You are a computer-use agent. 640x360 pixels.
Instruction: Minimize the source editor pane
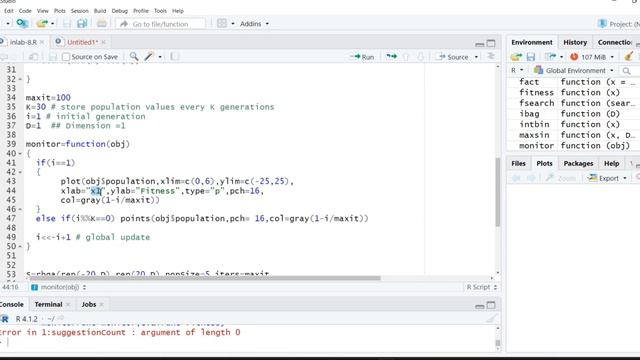[x=480, y=43]
